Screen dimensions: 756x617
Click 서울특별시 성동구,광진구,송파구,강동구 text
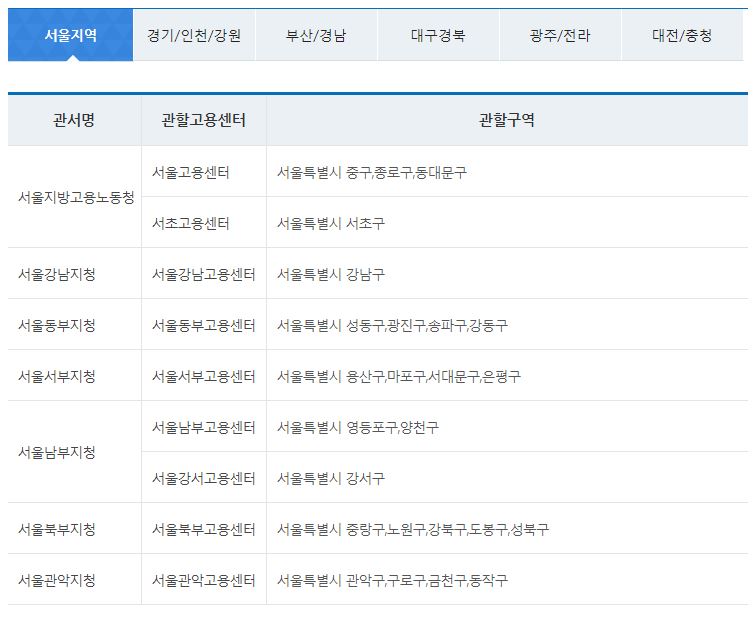392,325
